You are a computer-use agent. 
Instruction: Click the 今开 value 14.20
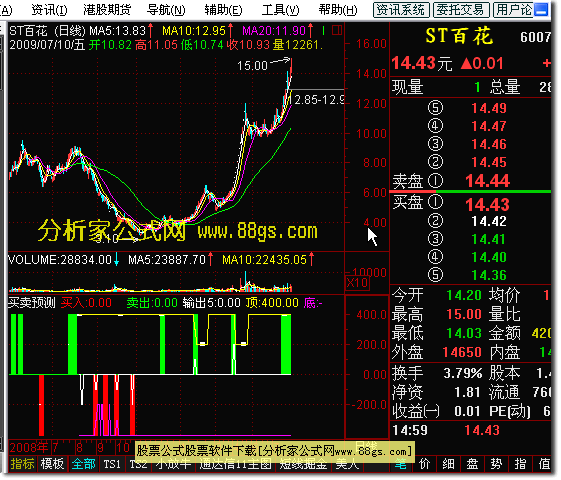coord(464,295)
